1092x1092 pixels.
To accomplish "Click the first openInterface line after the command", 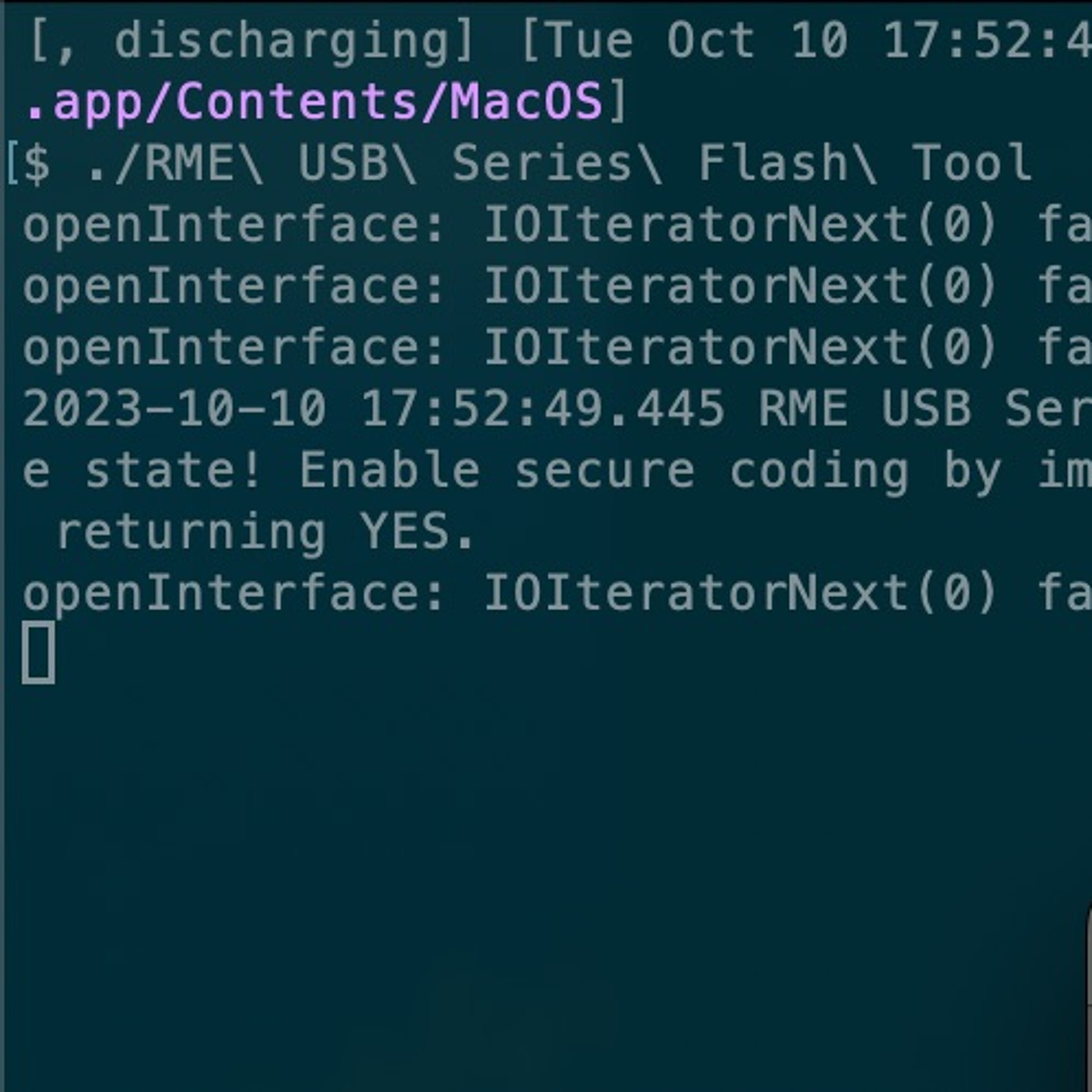I will tap(557, 226).
